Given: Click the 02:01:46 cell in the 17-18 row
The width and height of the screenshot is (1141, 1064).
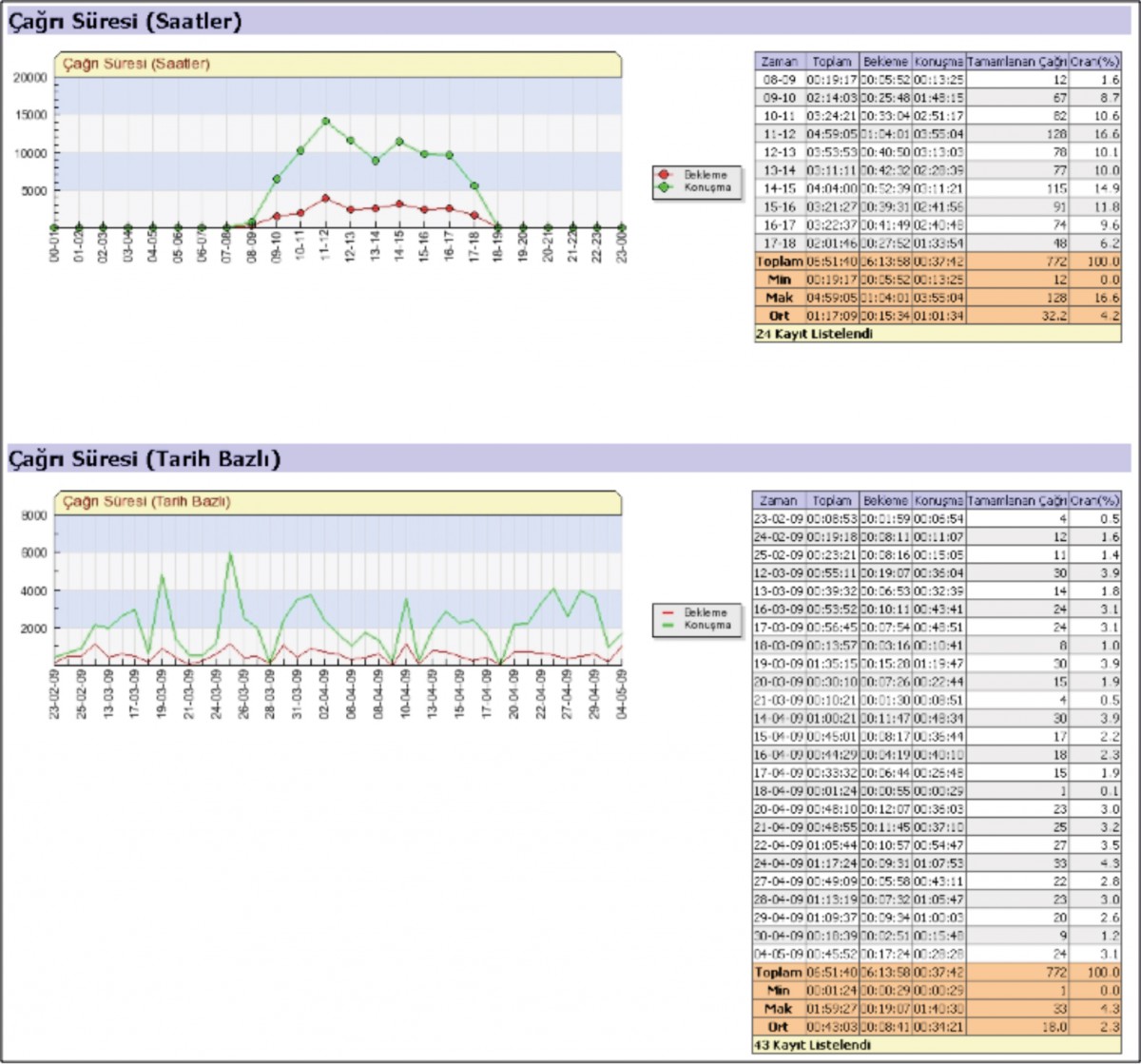Looking at the screenshot, I should (832, 242).
